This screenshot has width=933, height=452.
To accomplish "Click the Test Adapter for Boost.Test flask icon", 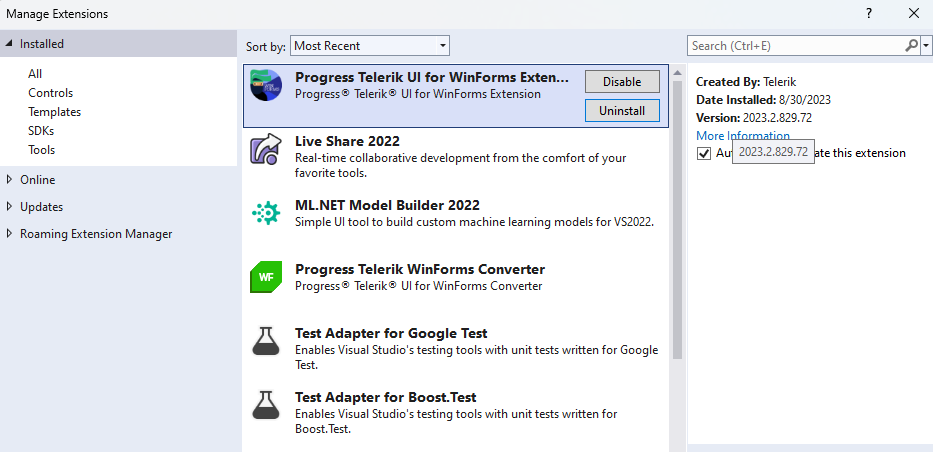I will [265, 404].
